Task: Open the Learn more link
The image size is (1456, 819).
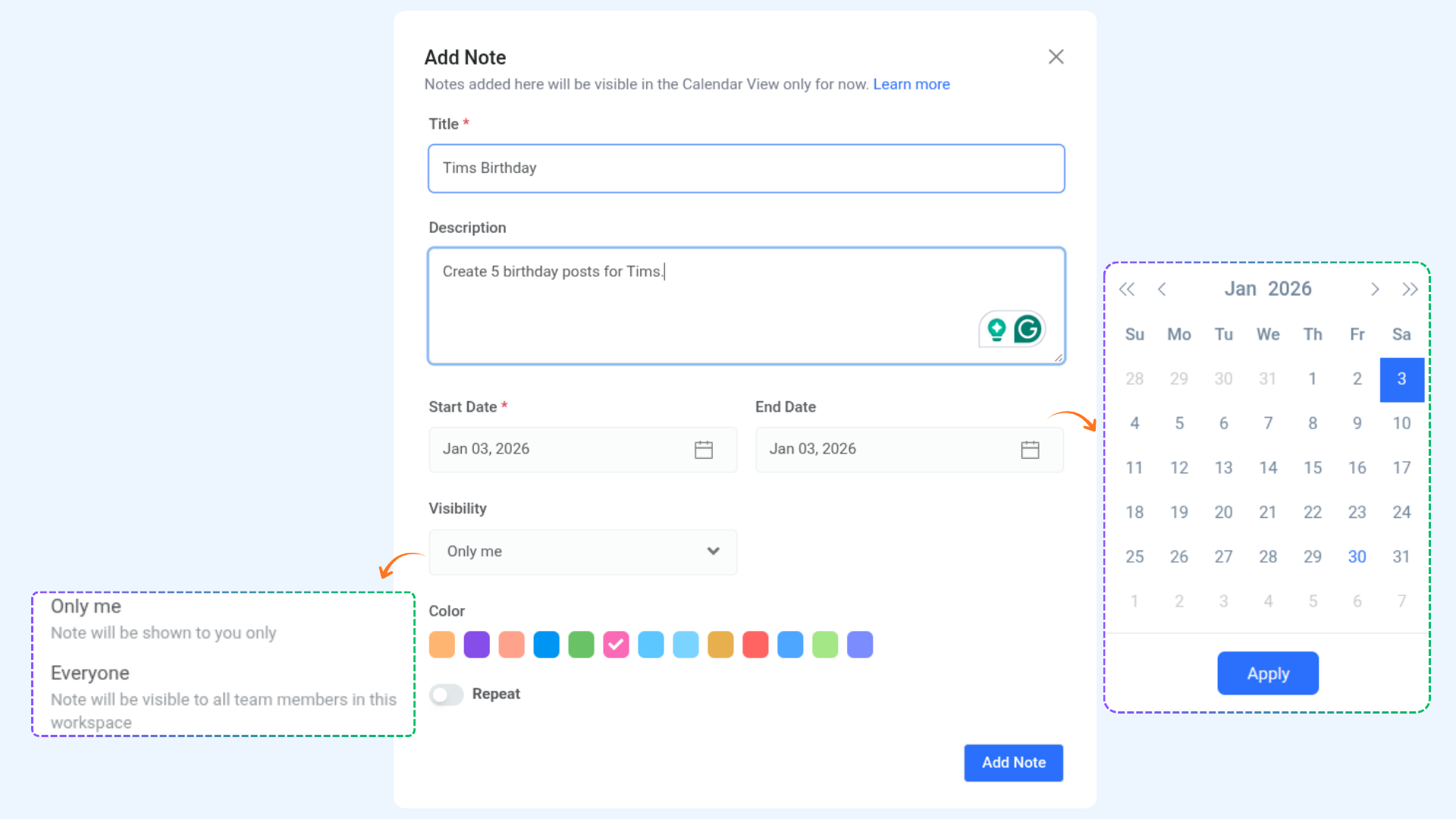Action: [x=911, y=84]
